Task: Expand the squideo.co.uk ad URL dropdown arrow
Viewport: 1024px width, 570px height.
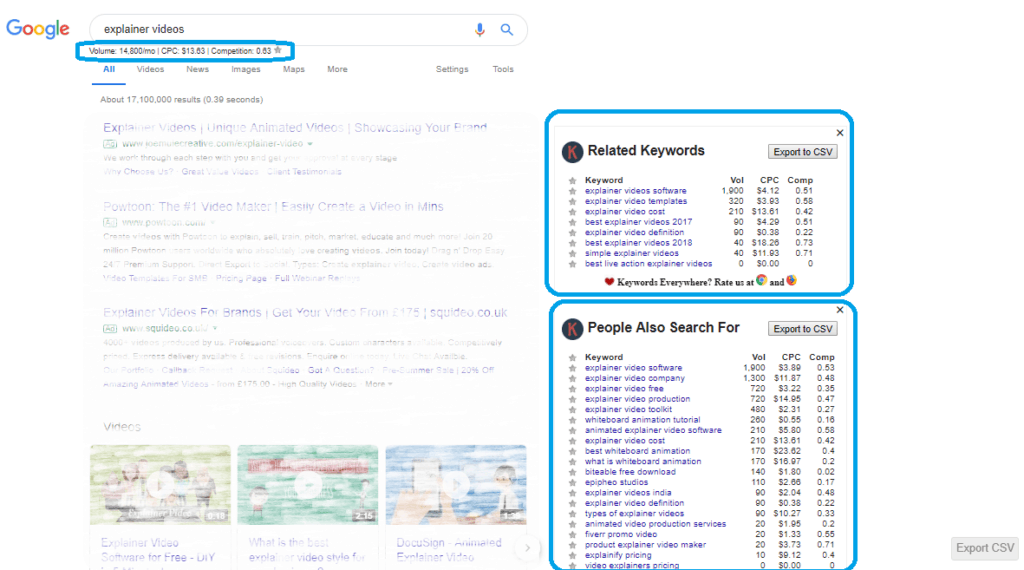Action: click(215, 328)
